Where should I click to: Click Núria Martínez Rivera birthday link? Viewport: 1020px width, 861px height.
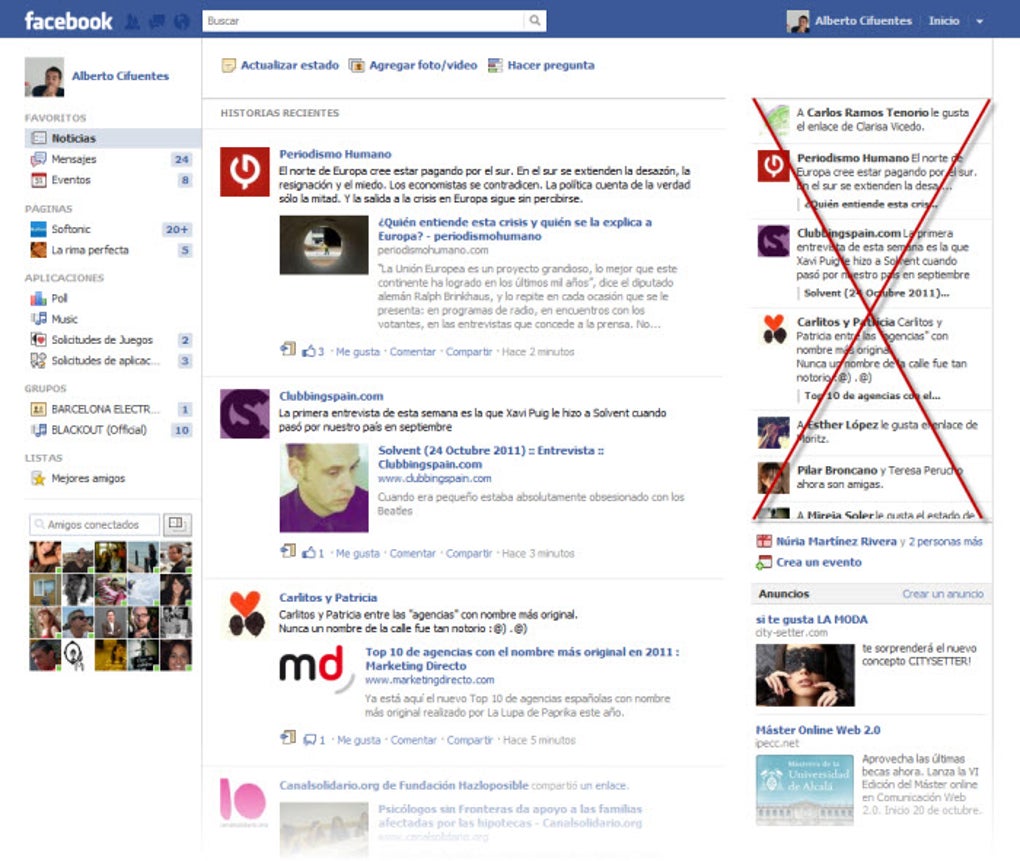tap(837, 541)
